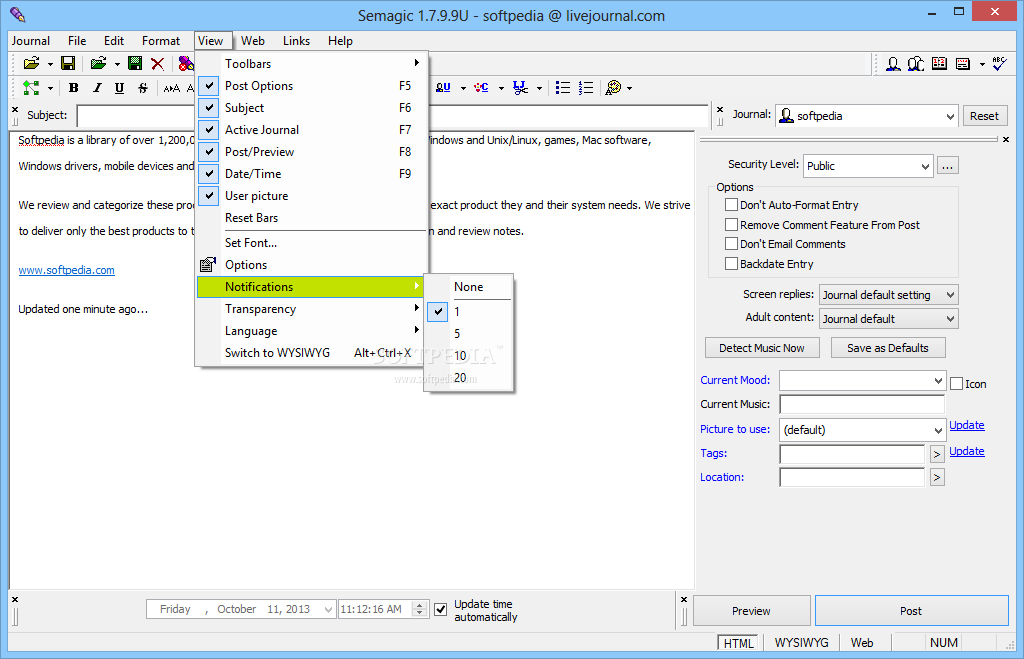Image resolution: width=1024 pixels, height=659 pixels.
Task: Click the Post button
Action: [x=911, y=611]
